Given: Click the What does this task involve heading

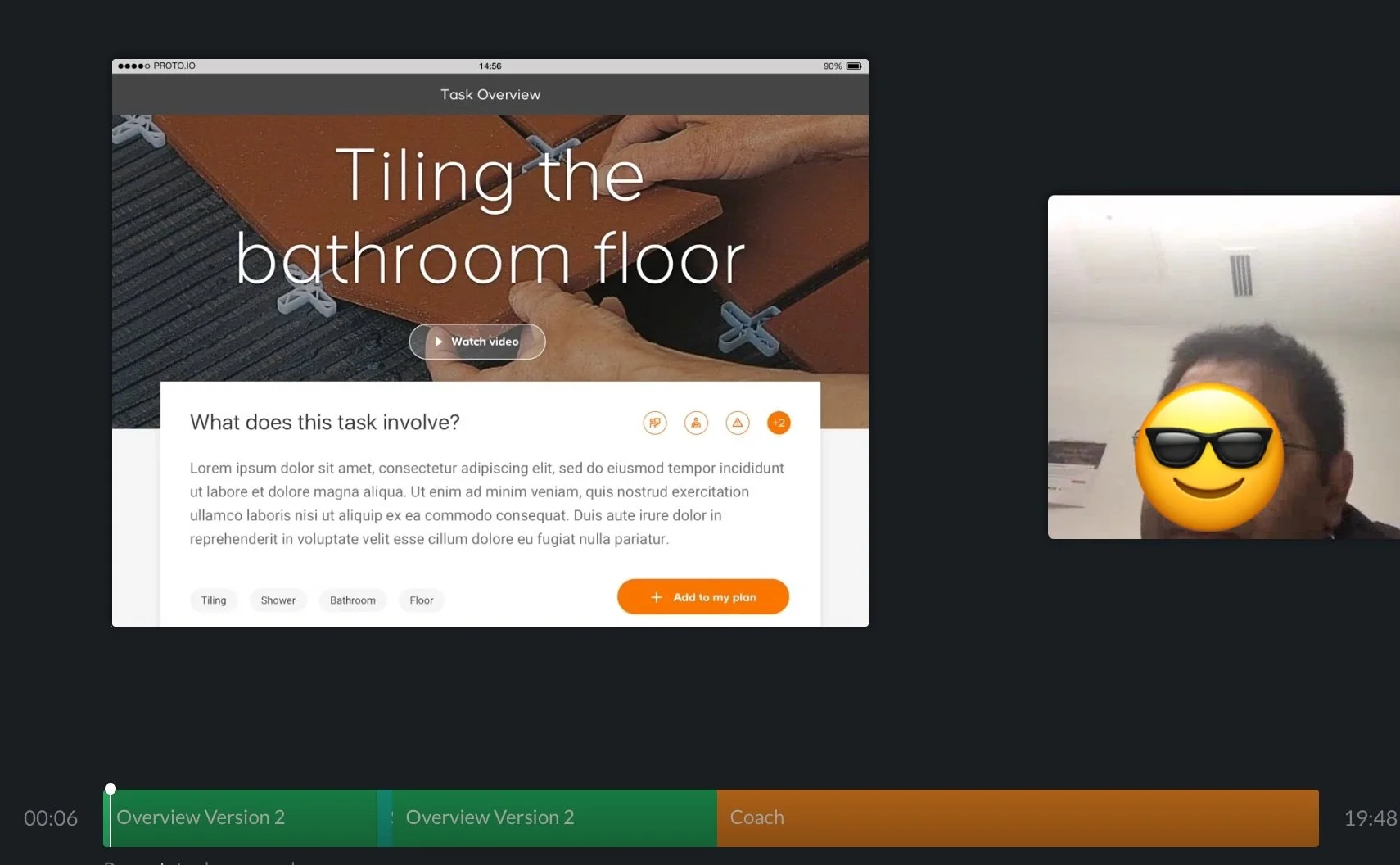Looking at the screenshot, I should point(325,422).
